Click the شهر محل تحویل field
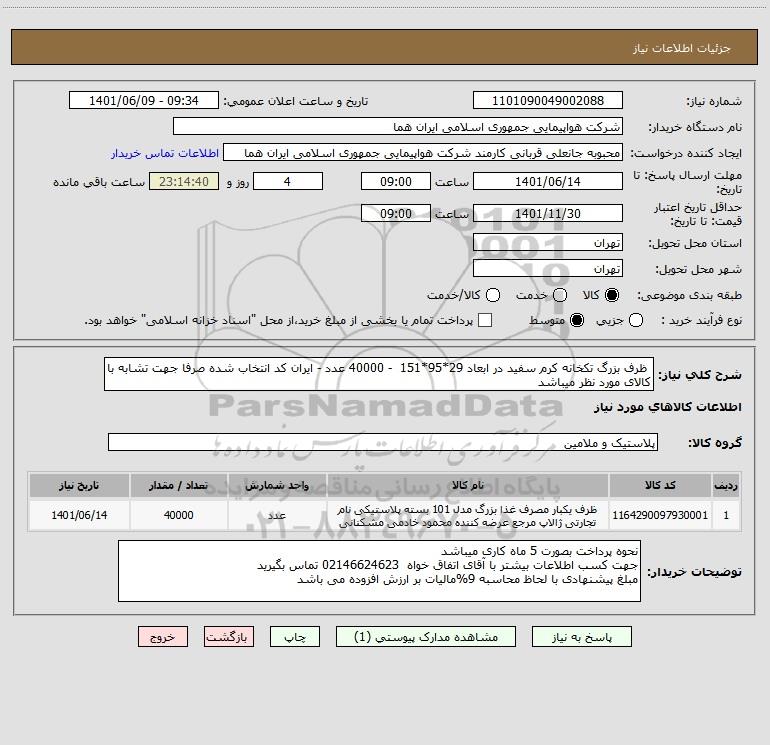 548,269
